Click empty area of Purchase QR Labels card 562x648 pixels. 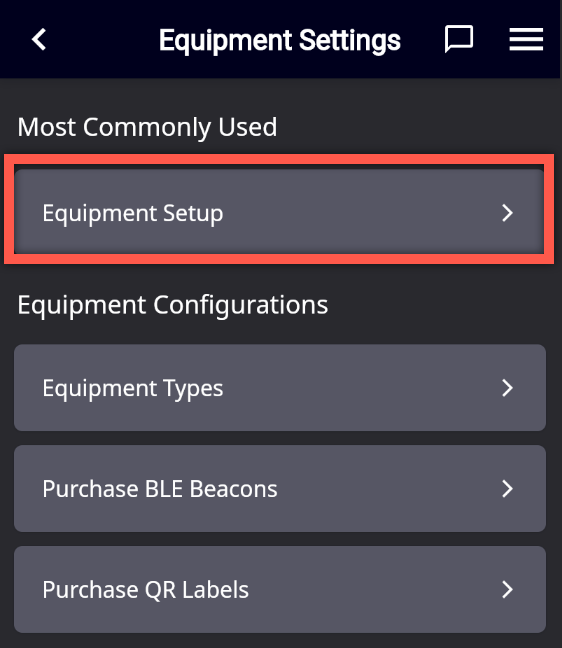click(372, 589)
